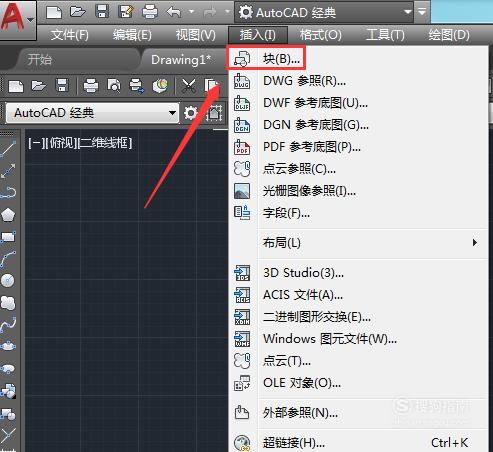
Task: Click Save icon in quick access bar
Action: pos(102,12)
